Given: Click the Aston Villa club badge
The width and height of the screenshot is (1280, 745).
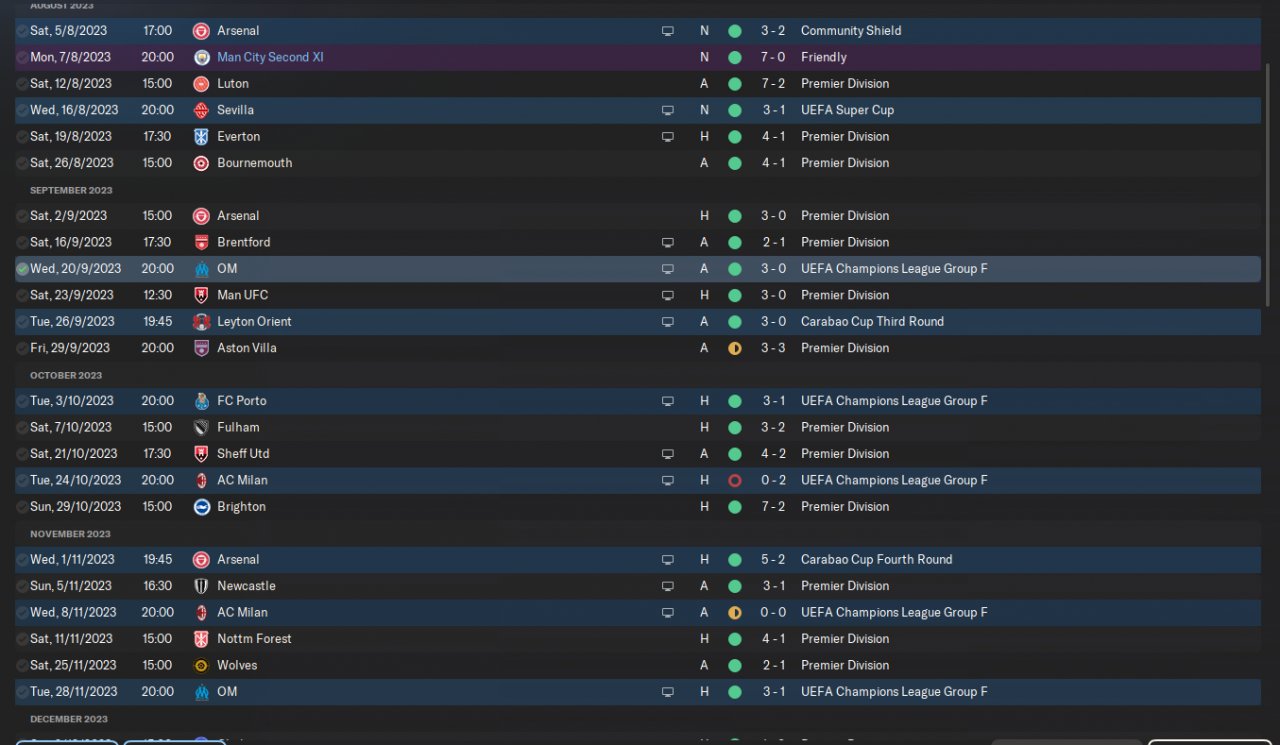Looking at the screenshot, I should point(201,348).
